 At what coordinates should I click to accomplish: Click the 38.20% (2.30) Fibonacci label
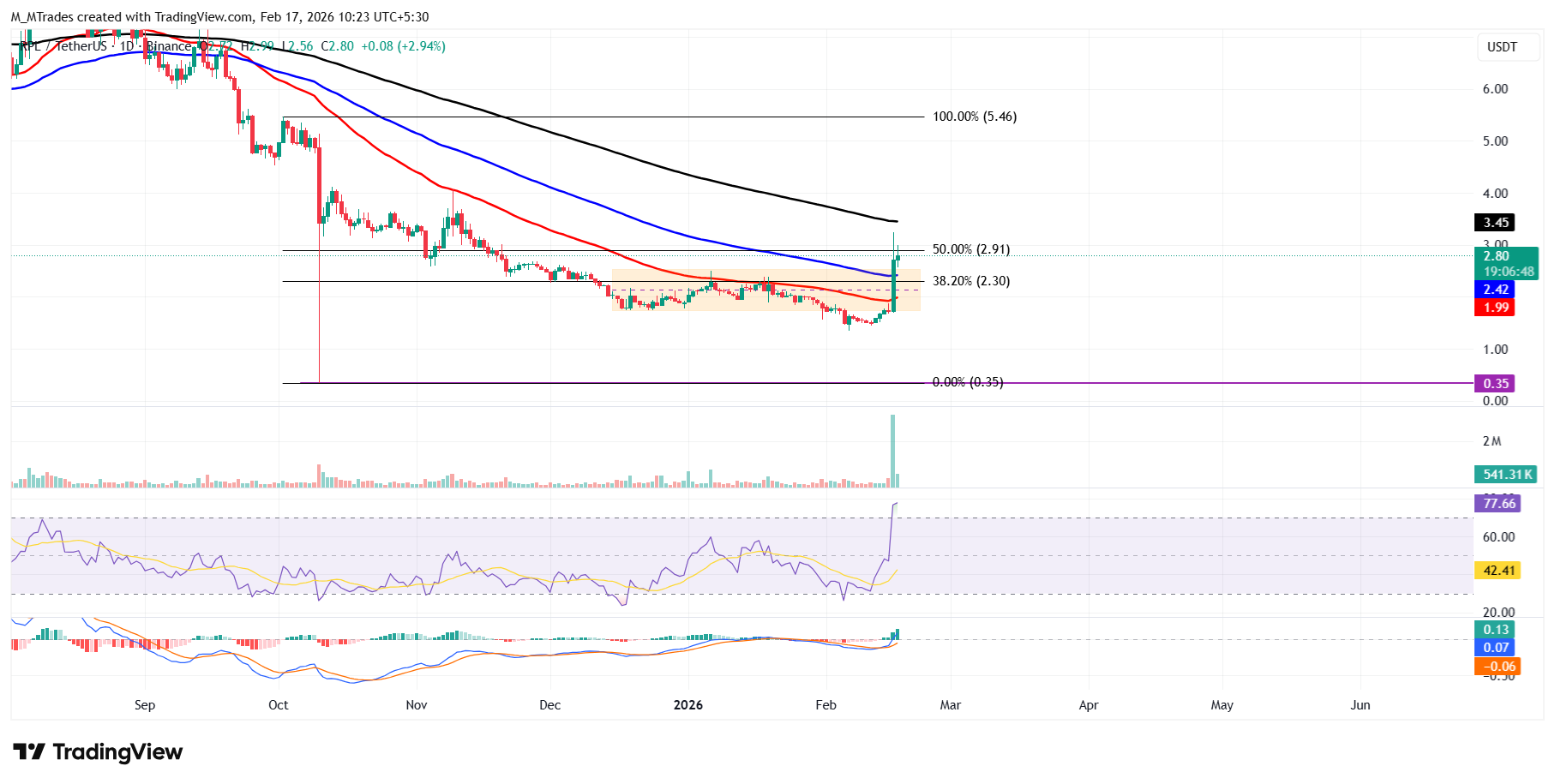click(970, 281)
